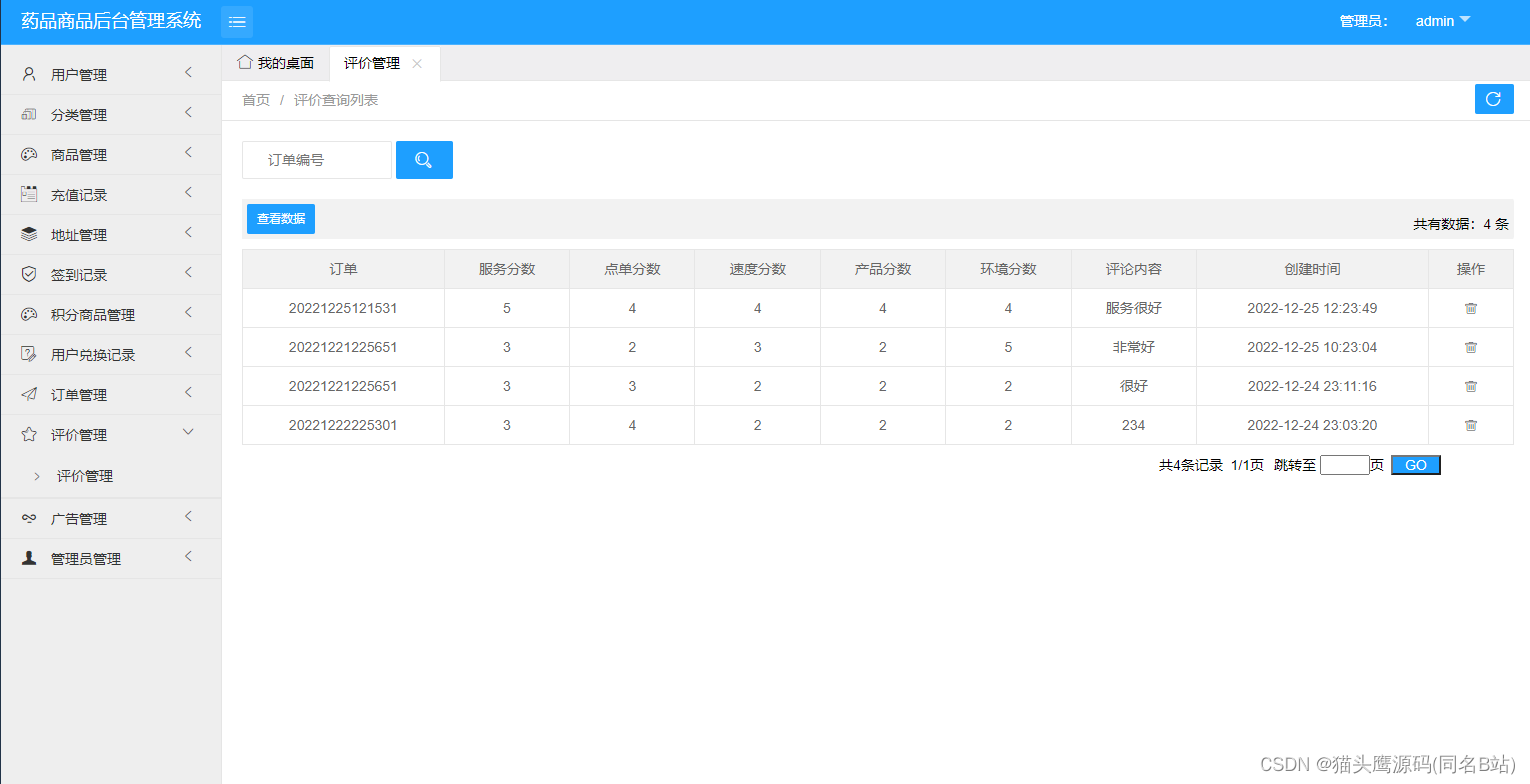Close the 评价管理 tab

click(417, 63)
